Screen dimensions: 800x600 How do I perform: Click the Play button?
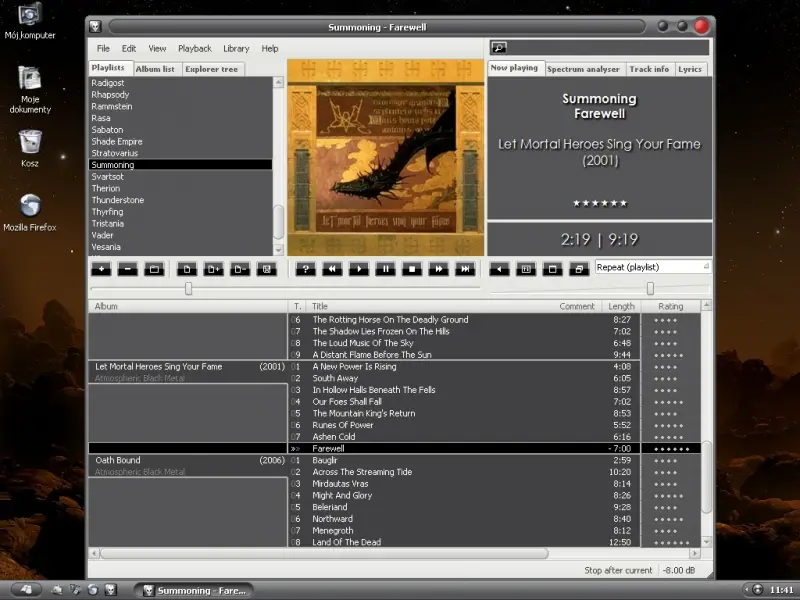pos(359,269)
